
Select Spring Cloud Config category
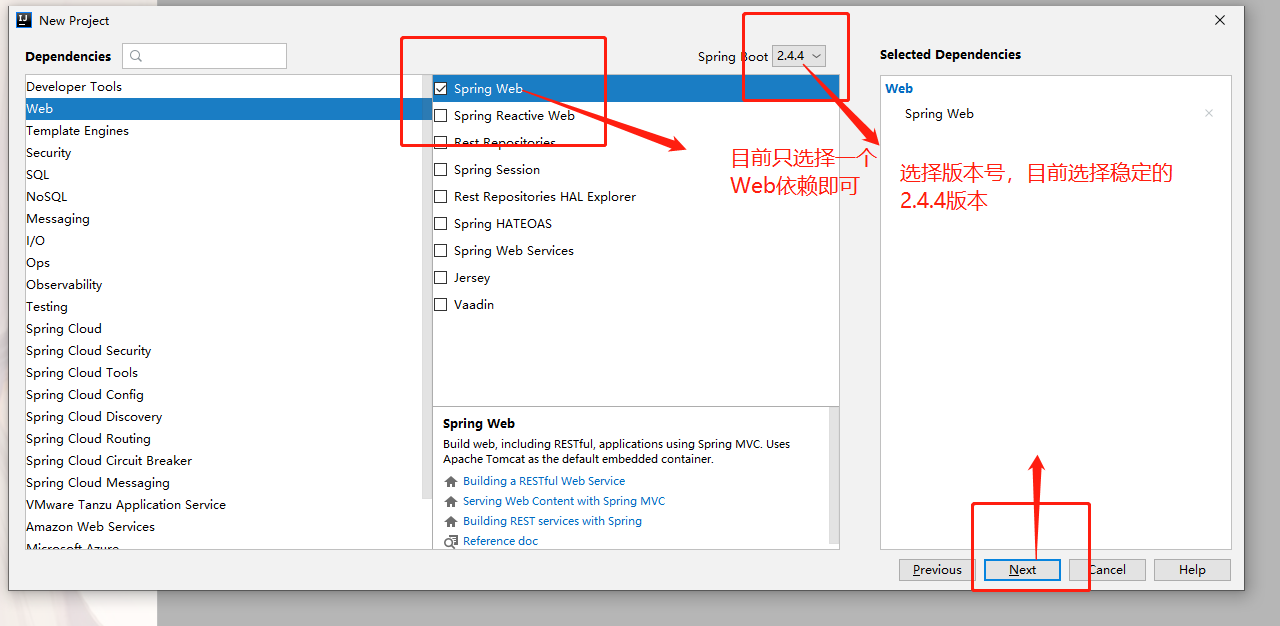(224, 395)
